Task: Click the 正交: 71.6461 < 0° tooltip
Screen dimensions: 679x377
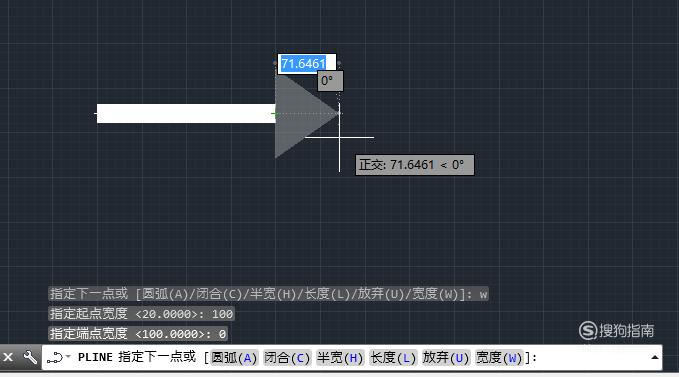Action: point(414,165)
